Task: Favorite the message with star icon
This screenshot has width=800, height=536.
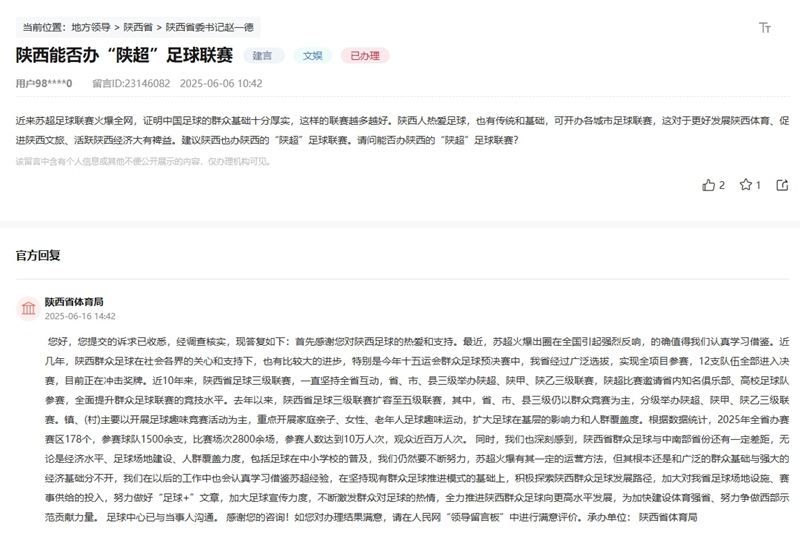Action: [745, 185]
